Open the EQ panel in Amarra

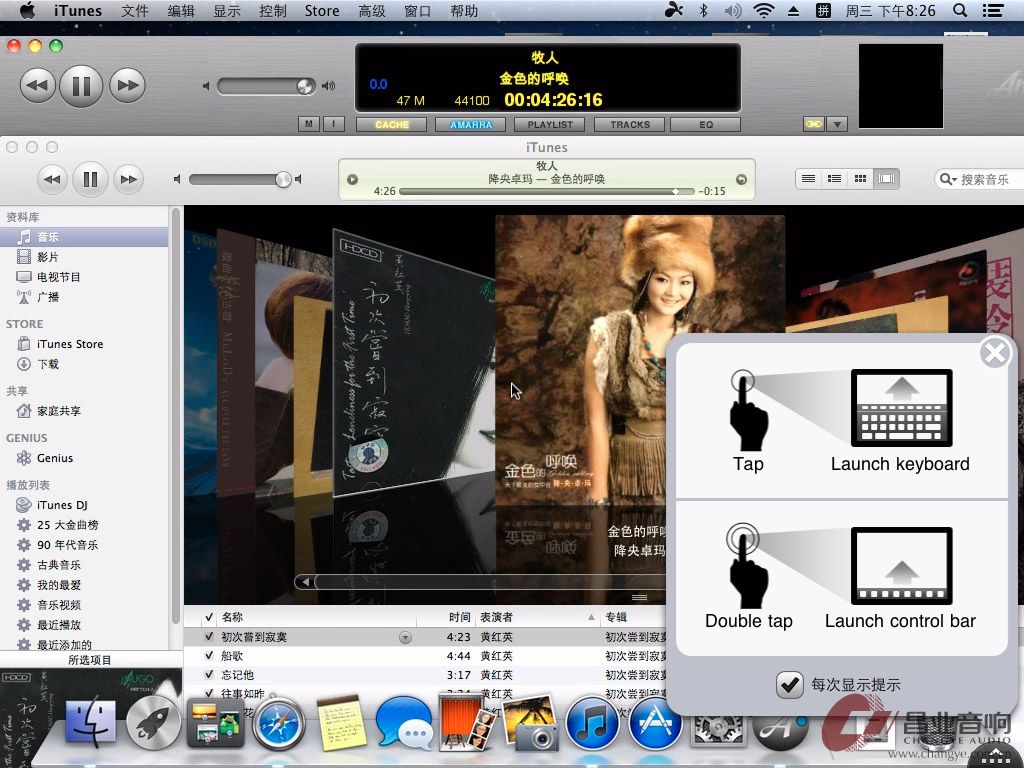(706, 124)
